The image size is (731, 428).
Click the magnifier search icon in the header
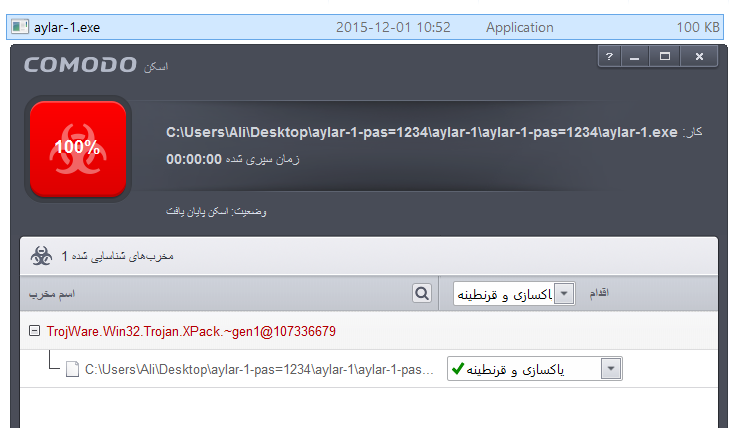coord(421,293)
